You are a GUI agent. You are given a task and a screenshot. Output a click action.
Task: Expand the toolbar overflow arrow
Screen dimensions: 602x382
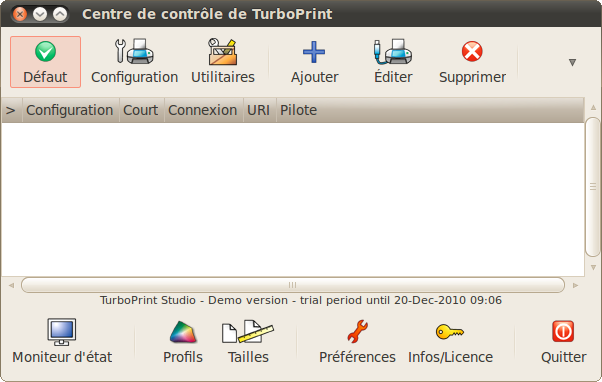pos(572,63)
